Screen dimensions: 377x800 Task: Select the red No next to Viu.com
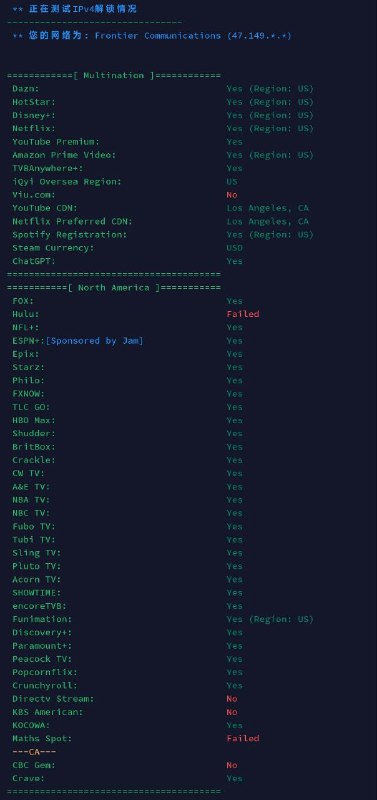[232, 195]
